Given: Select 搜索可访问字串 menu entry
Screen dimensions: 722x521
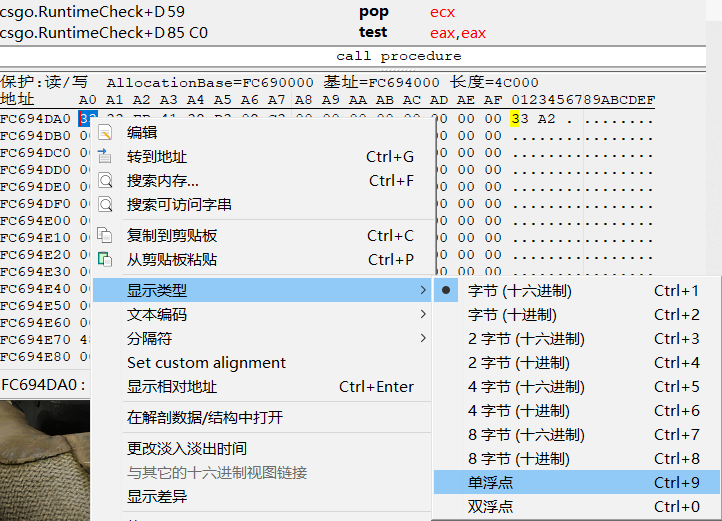Looking at the screenshot, I should [x=262, y=205].
